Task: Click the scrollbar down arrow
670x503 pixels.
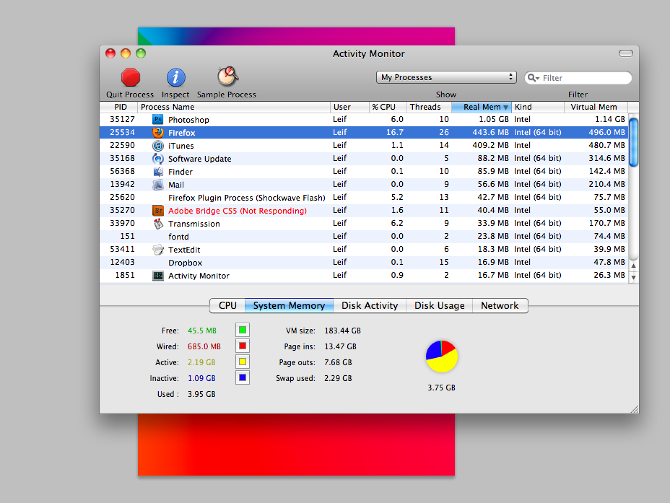Action: (634, 277)
